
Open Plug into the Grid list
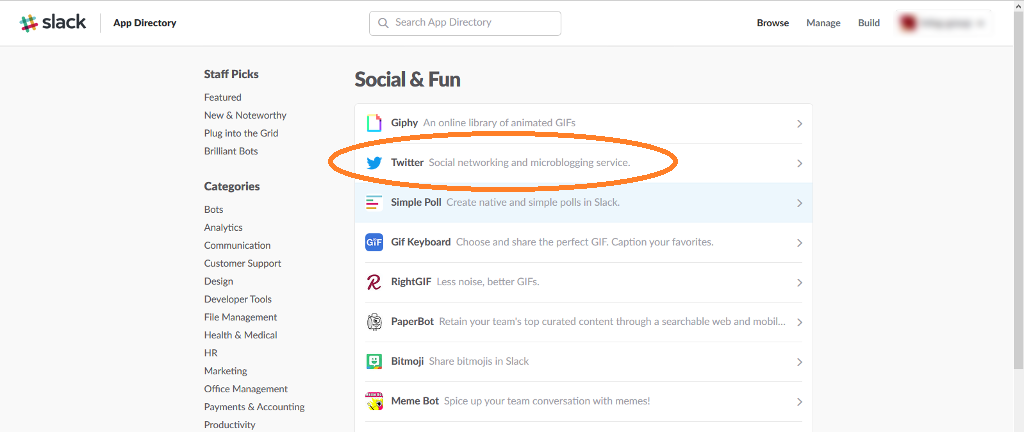click(241, 133)
